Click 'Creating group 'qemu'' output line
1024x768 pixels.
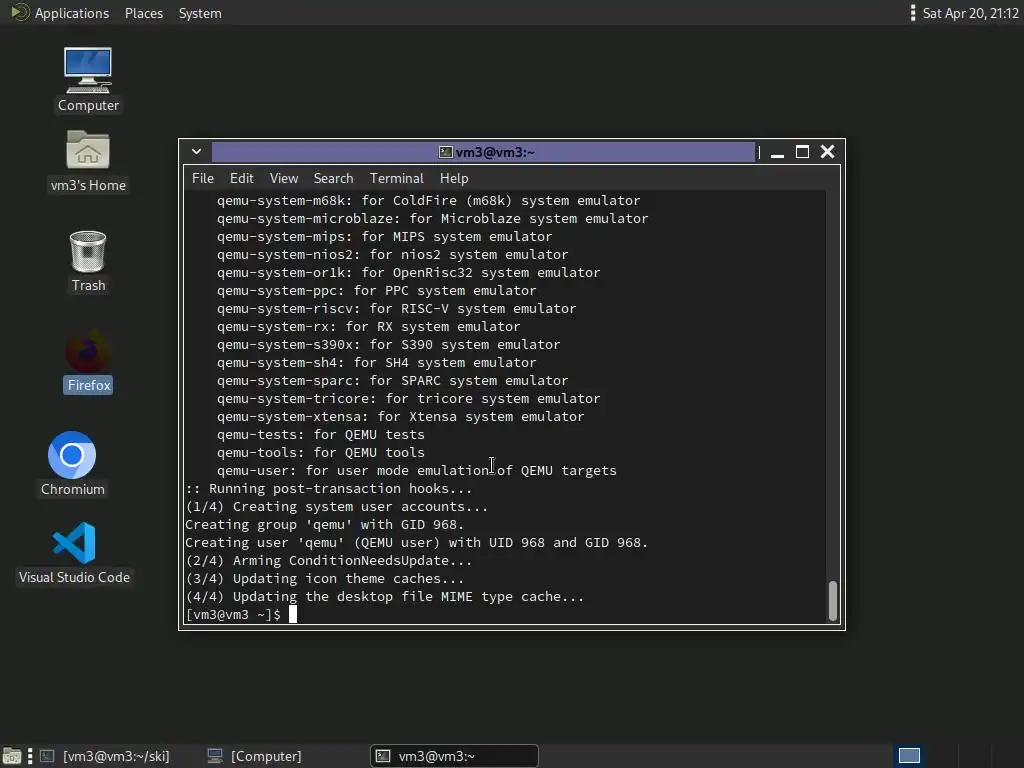(x=325, y=524)
